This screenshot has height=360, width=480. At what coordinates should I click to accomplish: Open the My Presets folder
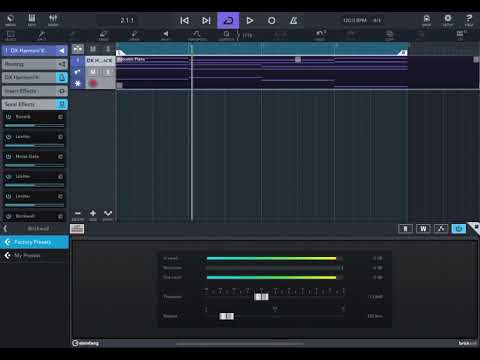tap(35, 256)
